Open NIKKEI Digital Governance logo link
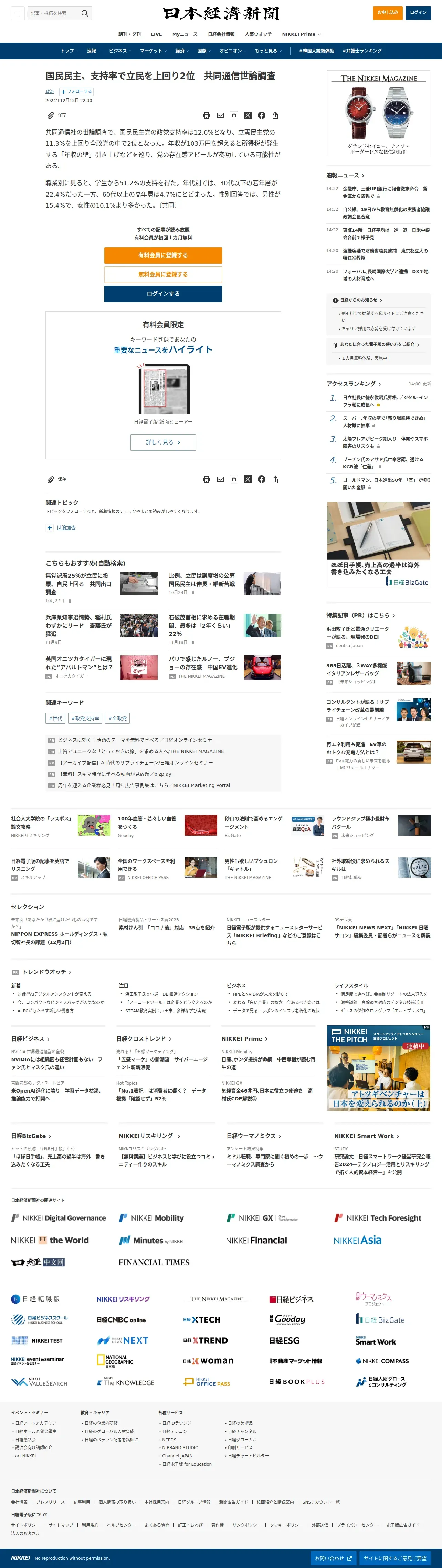 coord(59,1218)
